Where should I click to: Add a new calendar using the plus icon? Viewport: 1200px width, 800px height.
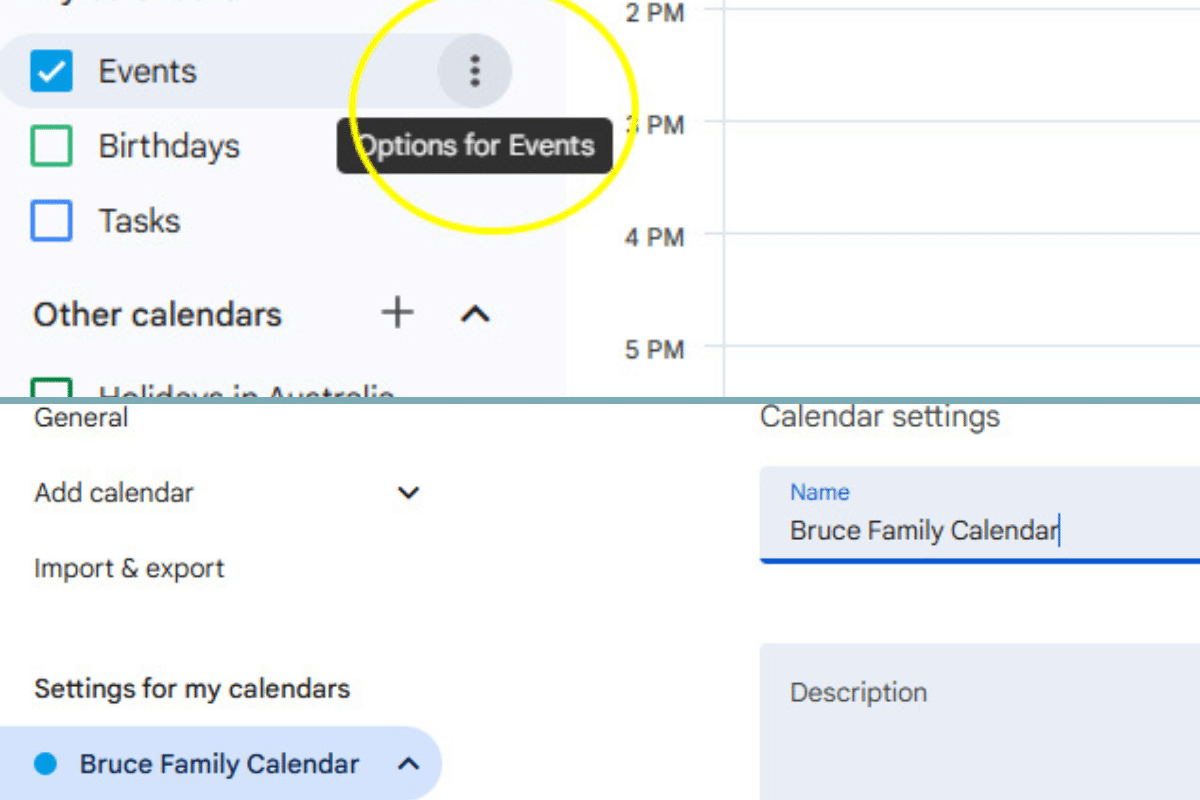(x=397, y=314)
